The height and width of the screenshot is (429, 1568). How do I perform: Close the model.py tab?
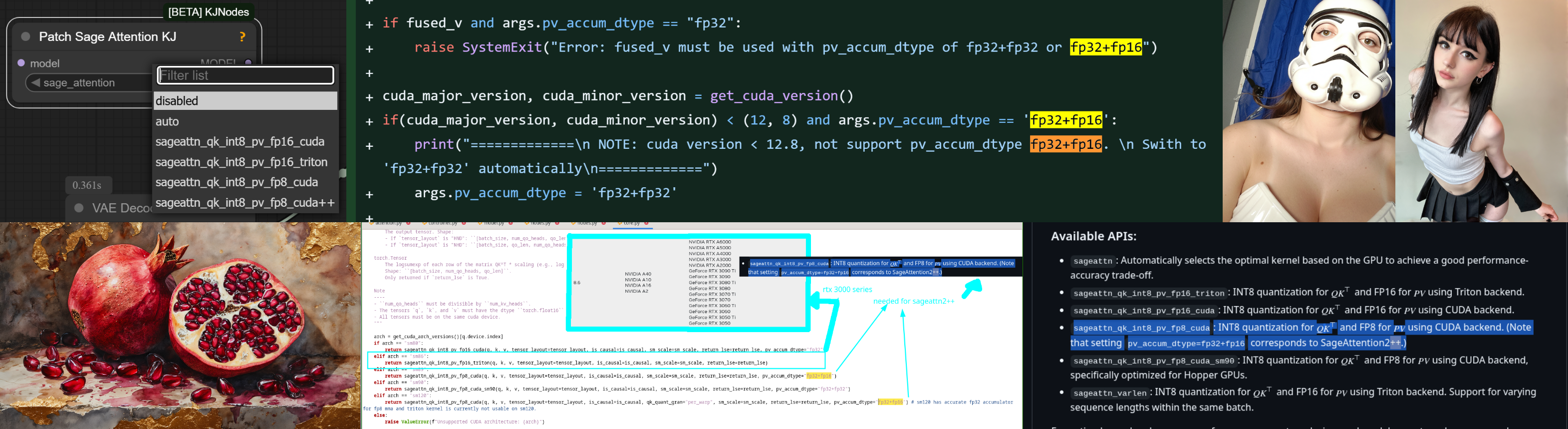[511, 223]
